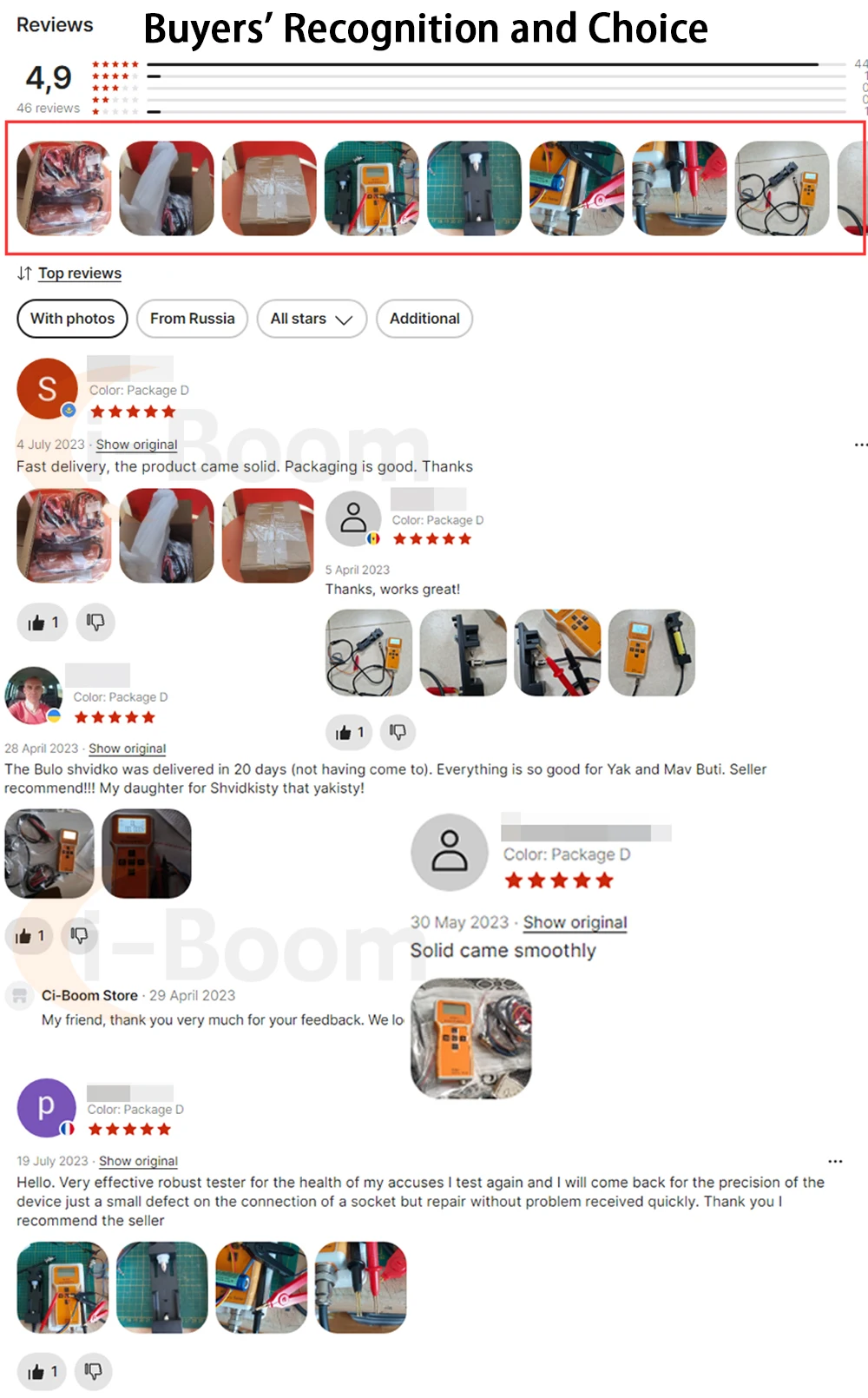Open more options for 19 July review

[835, 1161]
